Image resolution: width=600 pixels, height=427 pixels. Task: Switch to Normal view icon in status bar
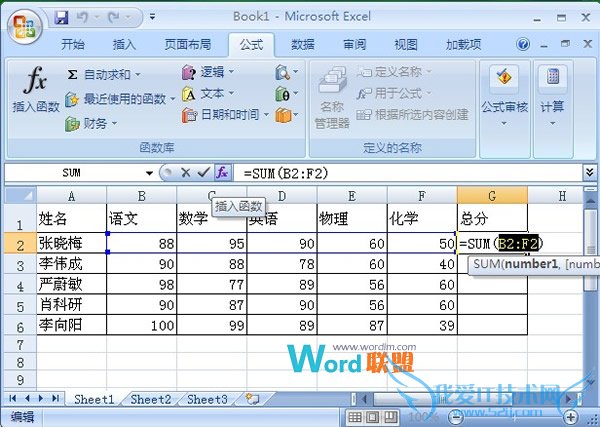355,417
